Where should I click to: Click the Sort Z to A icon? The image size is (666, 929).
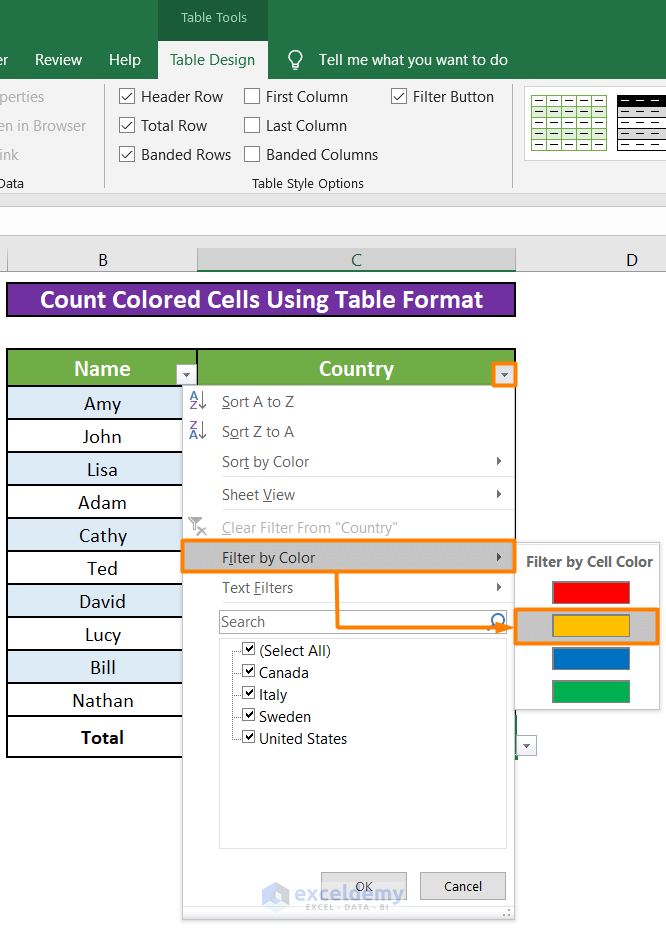(x=198, y=431)
